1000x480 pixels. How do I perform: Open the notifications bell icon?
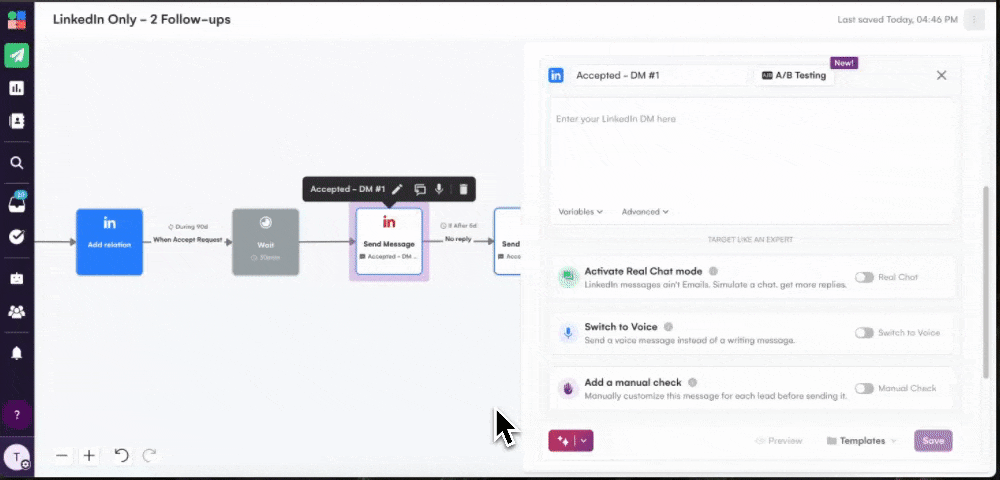(x=16, y=353)
